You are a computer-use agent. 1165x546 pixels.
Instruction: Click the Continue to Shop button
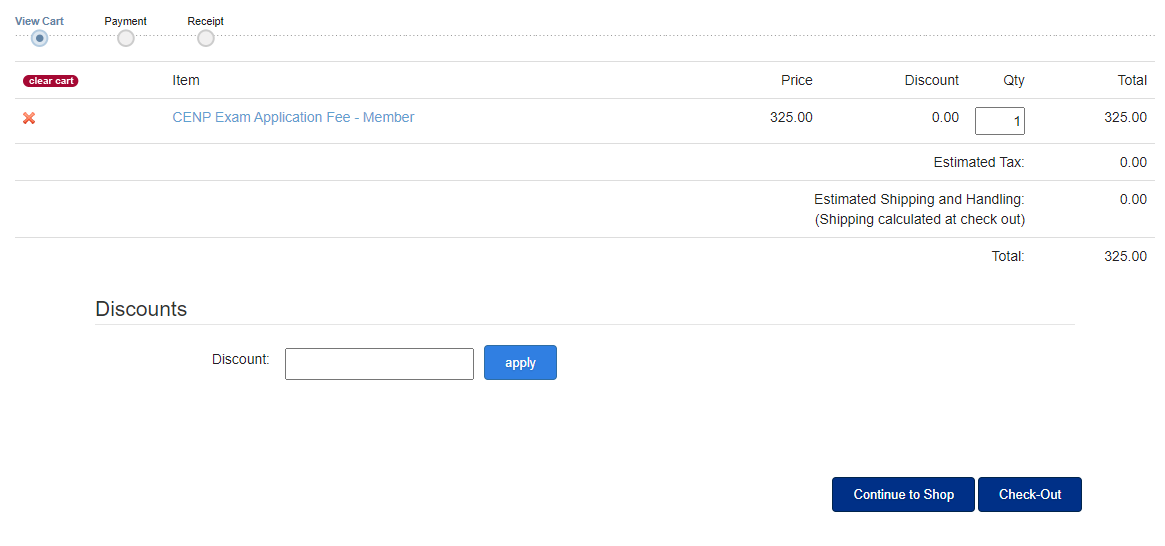click(x=903, y=495)
